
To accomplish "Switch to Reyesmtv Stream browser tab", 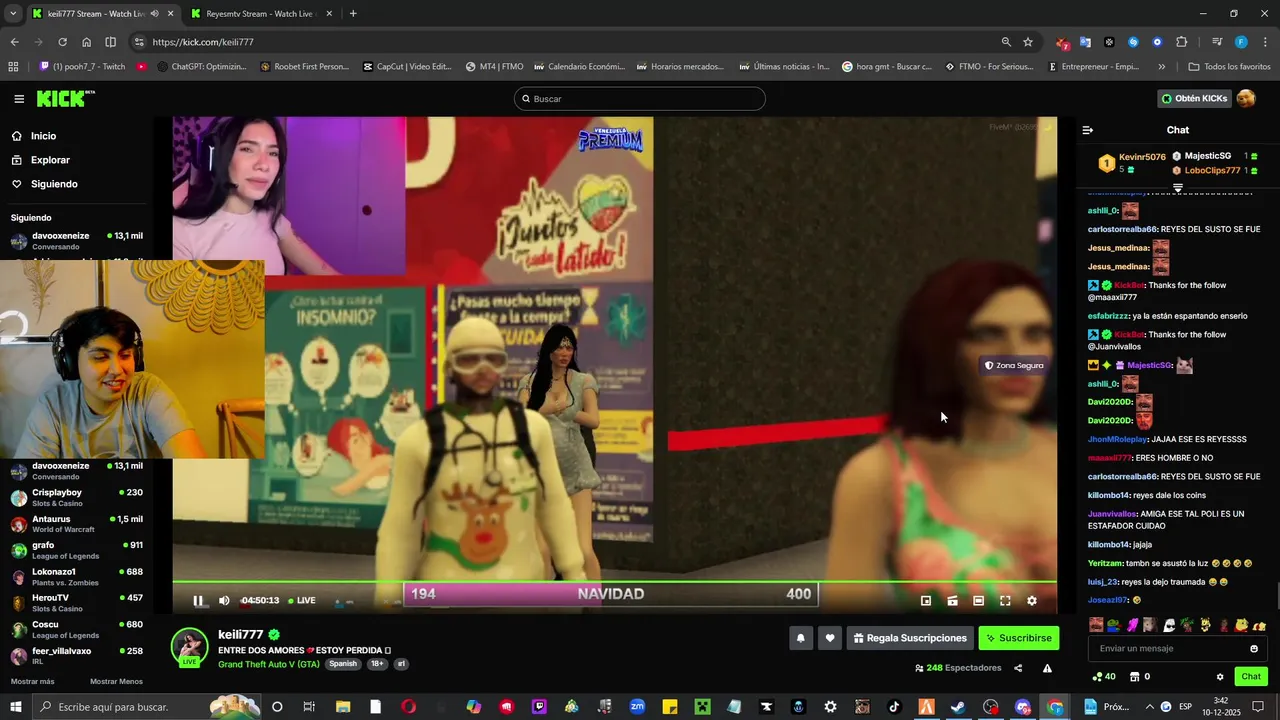I will click(x=260, y=14).
